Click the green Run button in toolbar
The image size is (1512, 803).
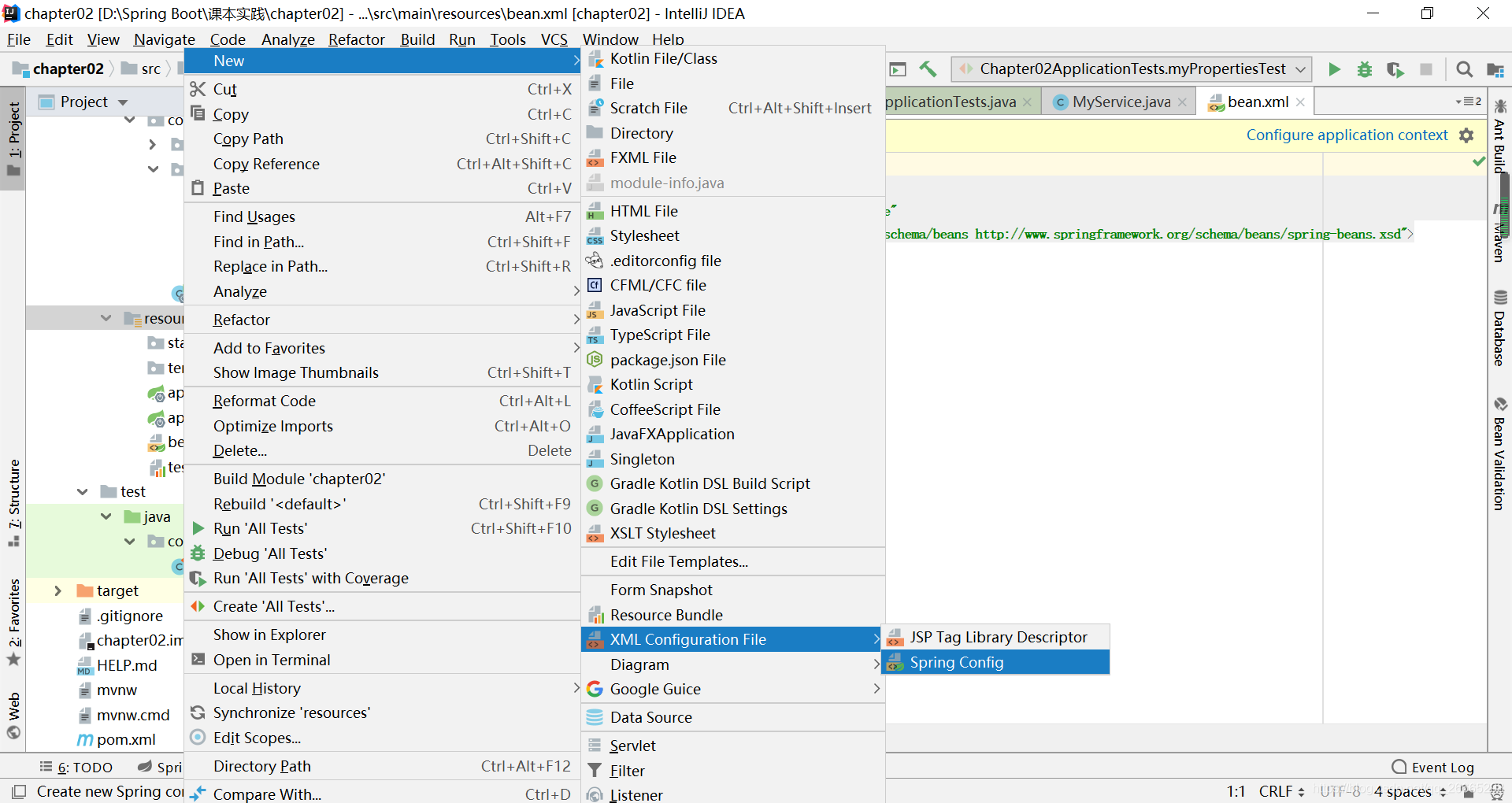1334,69
